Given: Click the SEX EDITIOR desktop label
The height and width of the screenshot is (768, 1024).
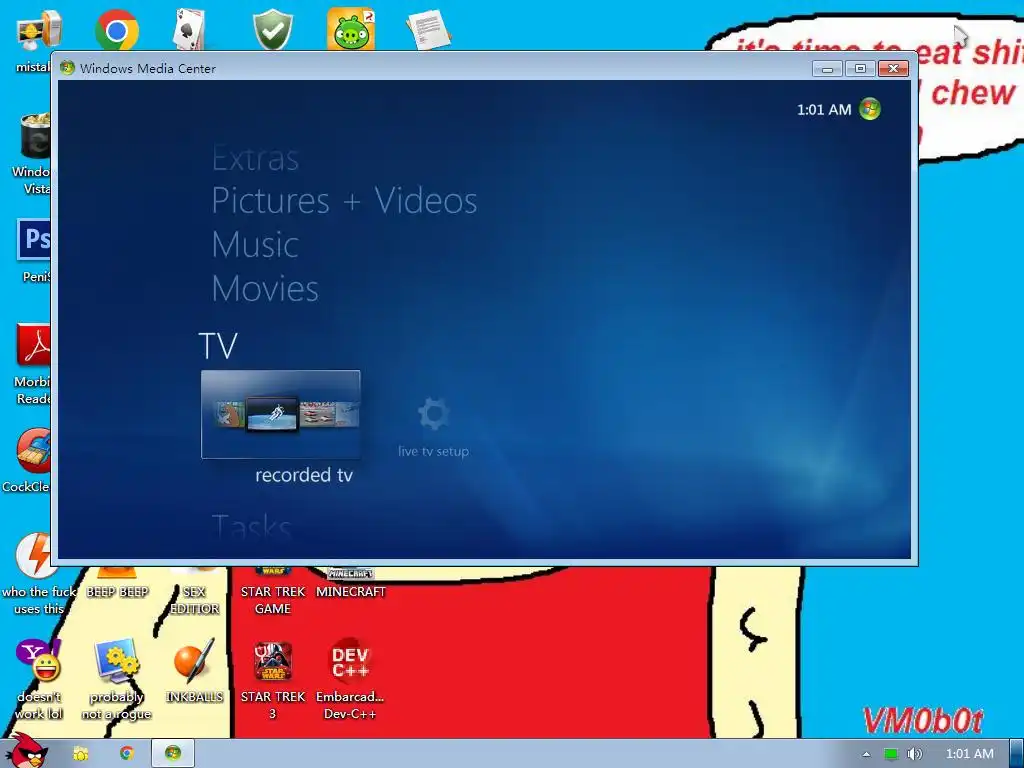Looking at the screenshot, I should (195, 600).
